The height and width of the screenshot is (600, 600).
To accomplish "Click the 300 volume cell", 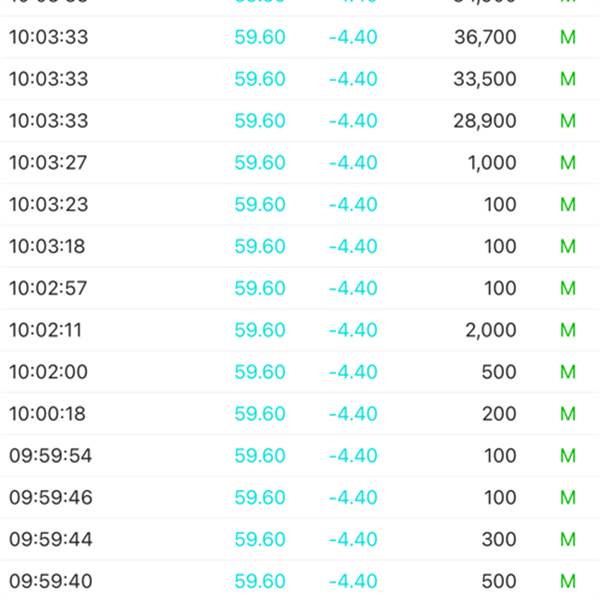I will 499,539.
